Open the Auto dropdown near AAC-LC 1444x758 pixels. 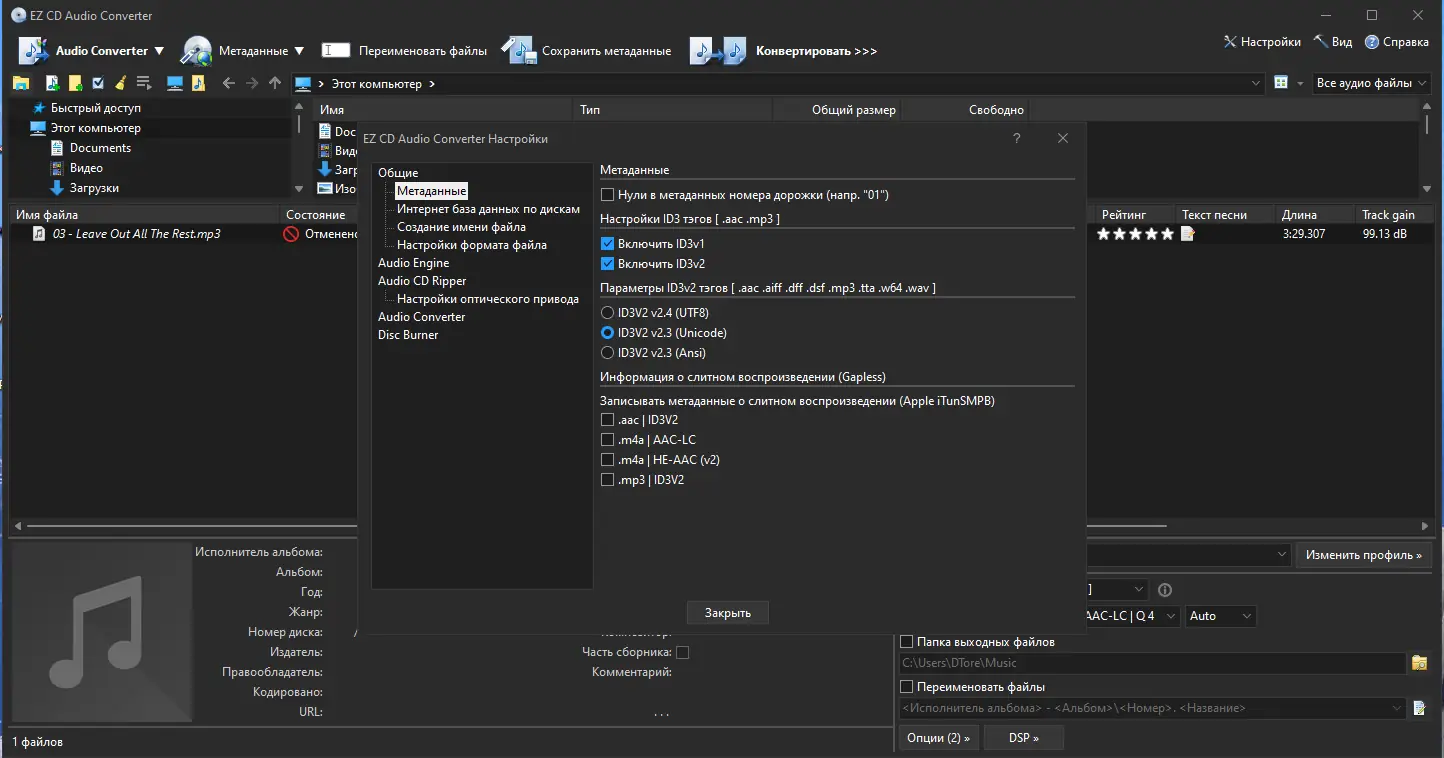pyautogui.click(x=1219, y=616)
